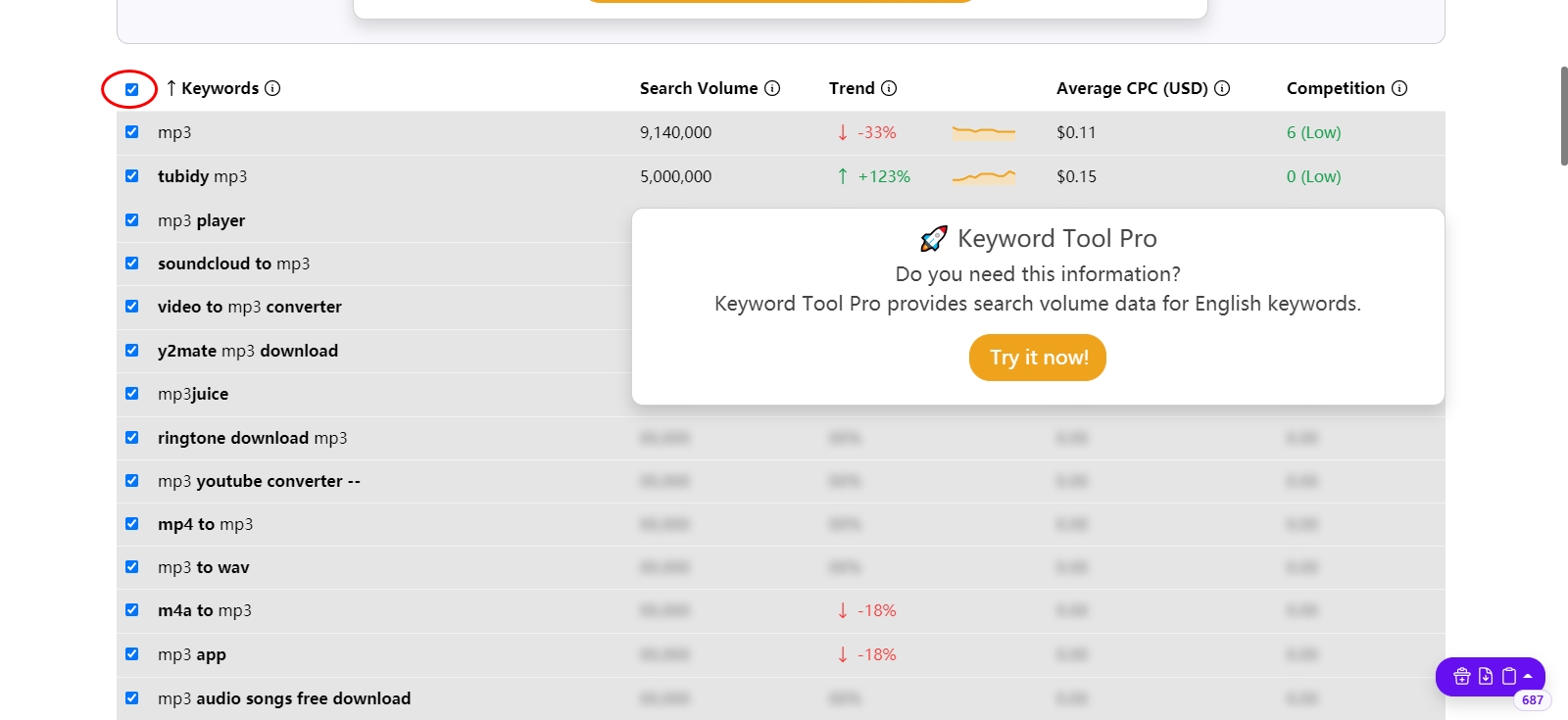Uncheck the 'mp3 app' checkbox

click(x=131, y=654)
